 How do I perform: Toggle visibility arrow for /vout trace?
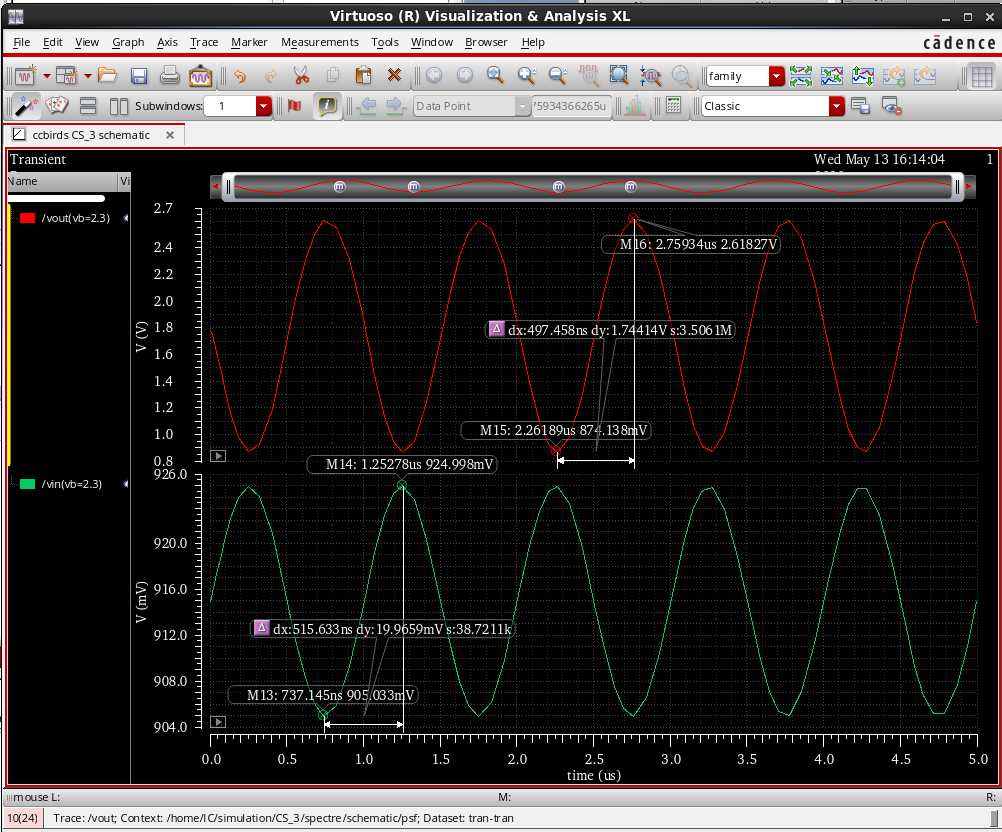[x=125, y=218]
